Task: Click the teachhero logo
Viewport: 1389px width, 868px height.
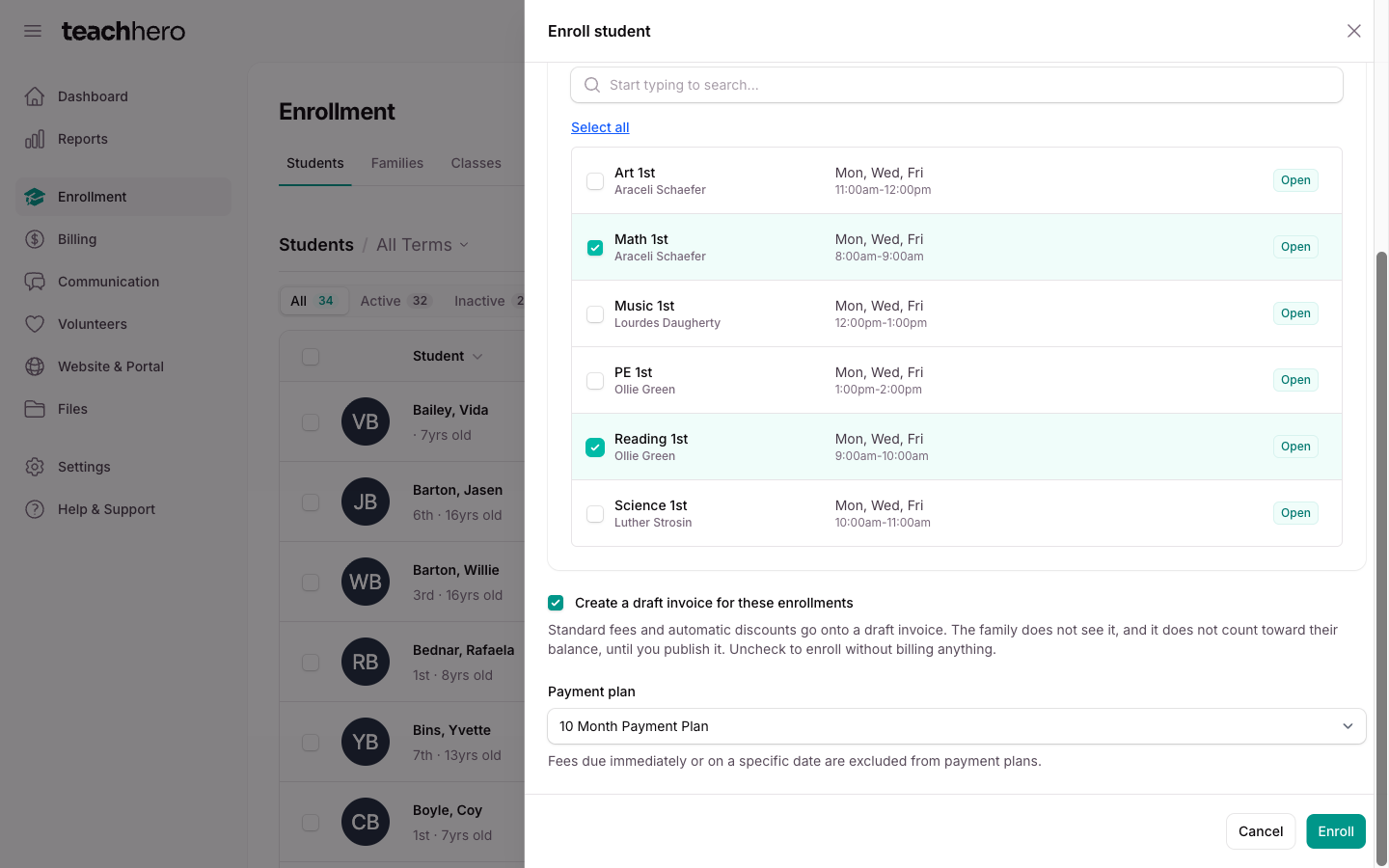Action: coord(123,31)
